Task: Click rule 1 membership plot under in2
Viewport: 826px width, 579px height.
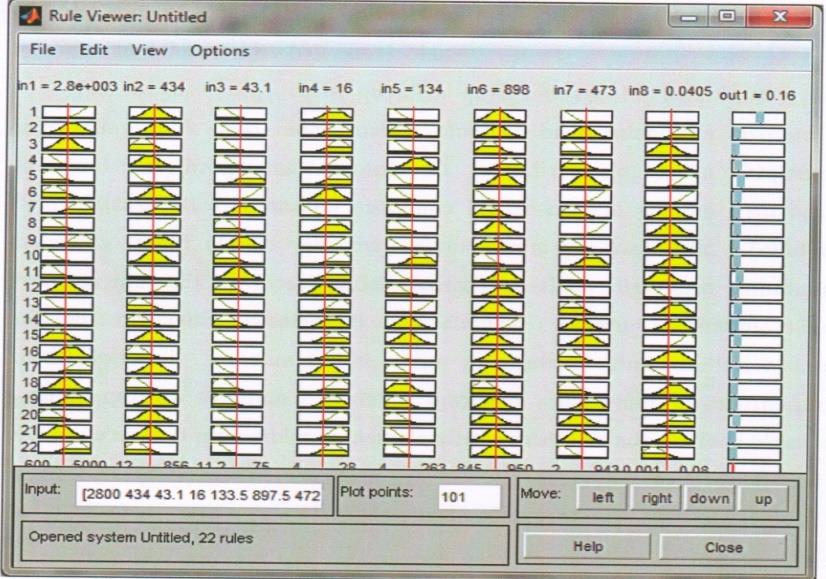Action: tap(155, 112)
